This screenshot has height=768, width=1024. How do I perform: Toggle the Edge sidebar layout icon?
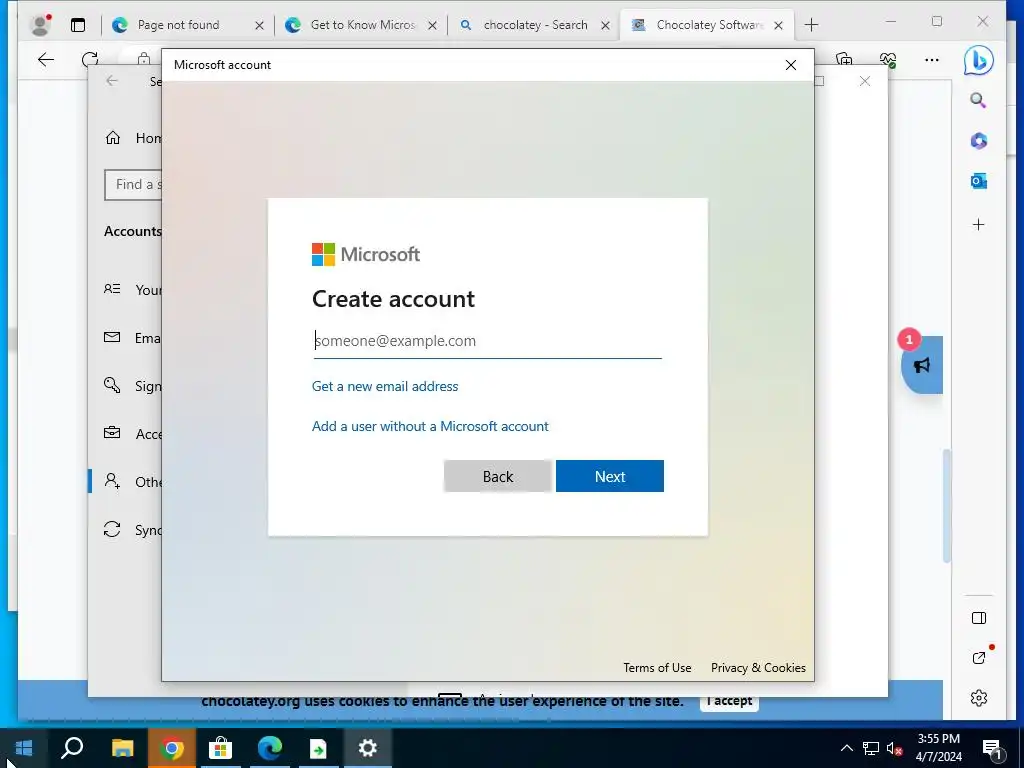coord(978,618)
